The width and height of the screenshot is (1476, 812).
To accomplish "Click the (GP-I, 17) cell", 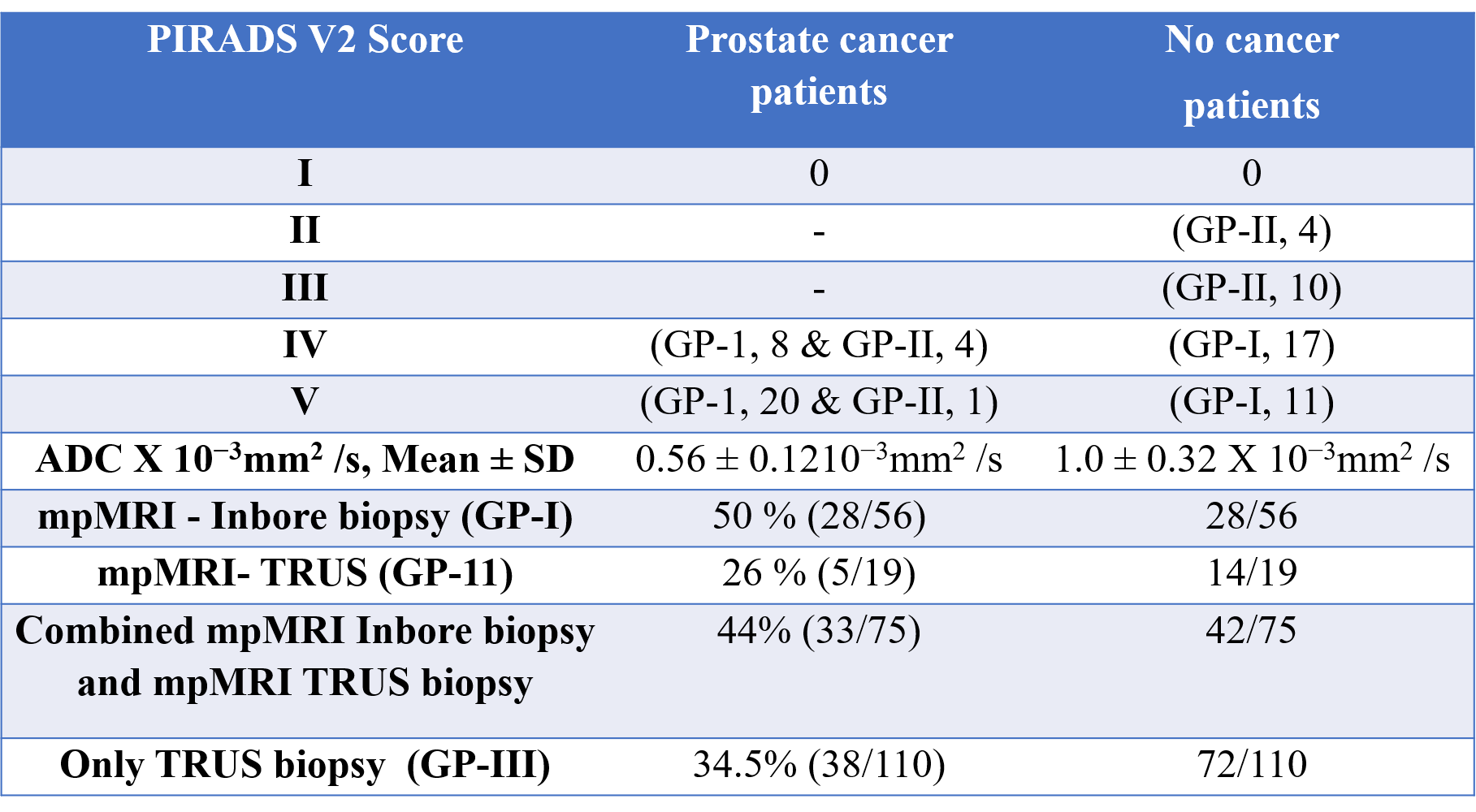I will click(1251, 345).
